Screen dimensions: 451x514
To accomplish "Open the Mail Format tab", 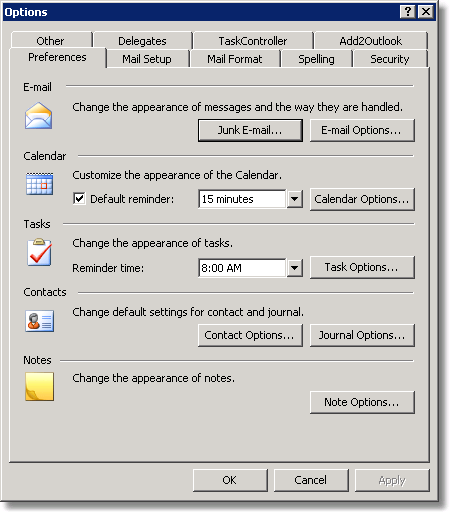I will click(235, 59).
